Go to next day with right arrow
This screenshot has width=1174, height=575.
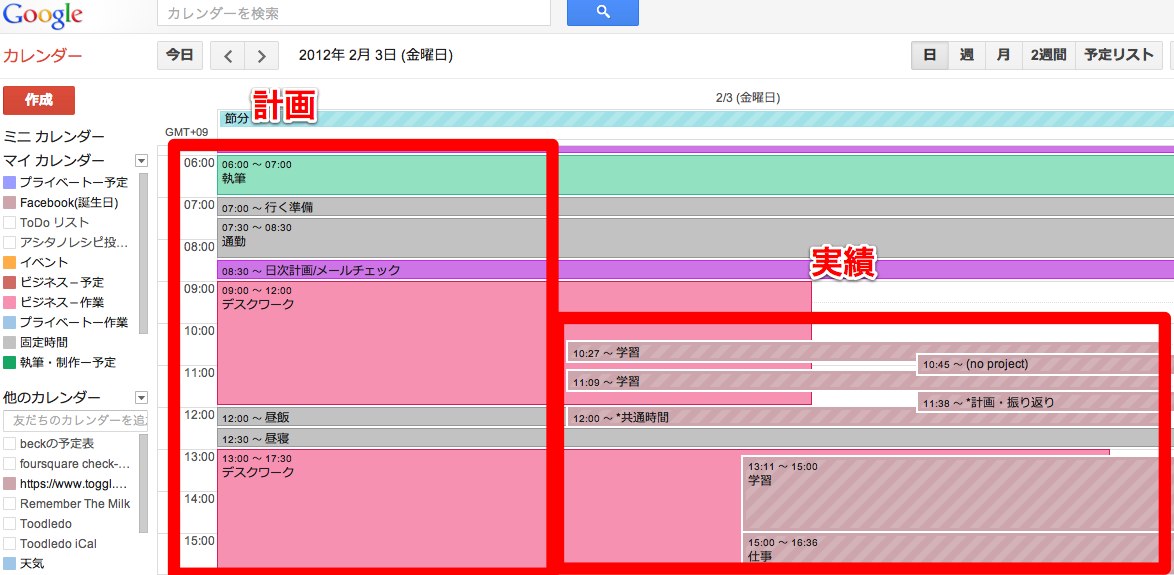pos(262,56)
